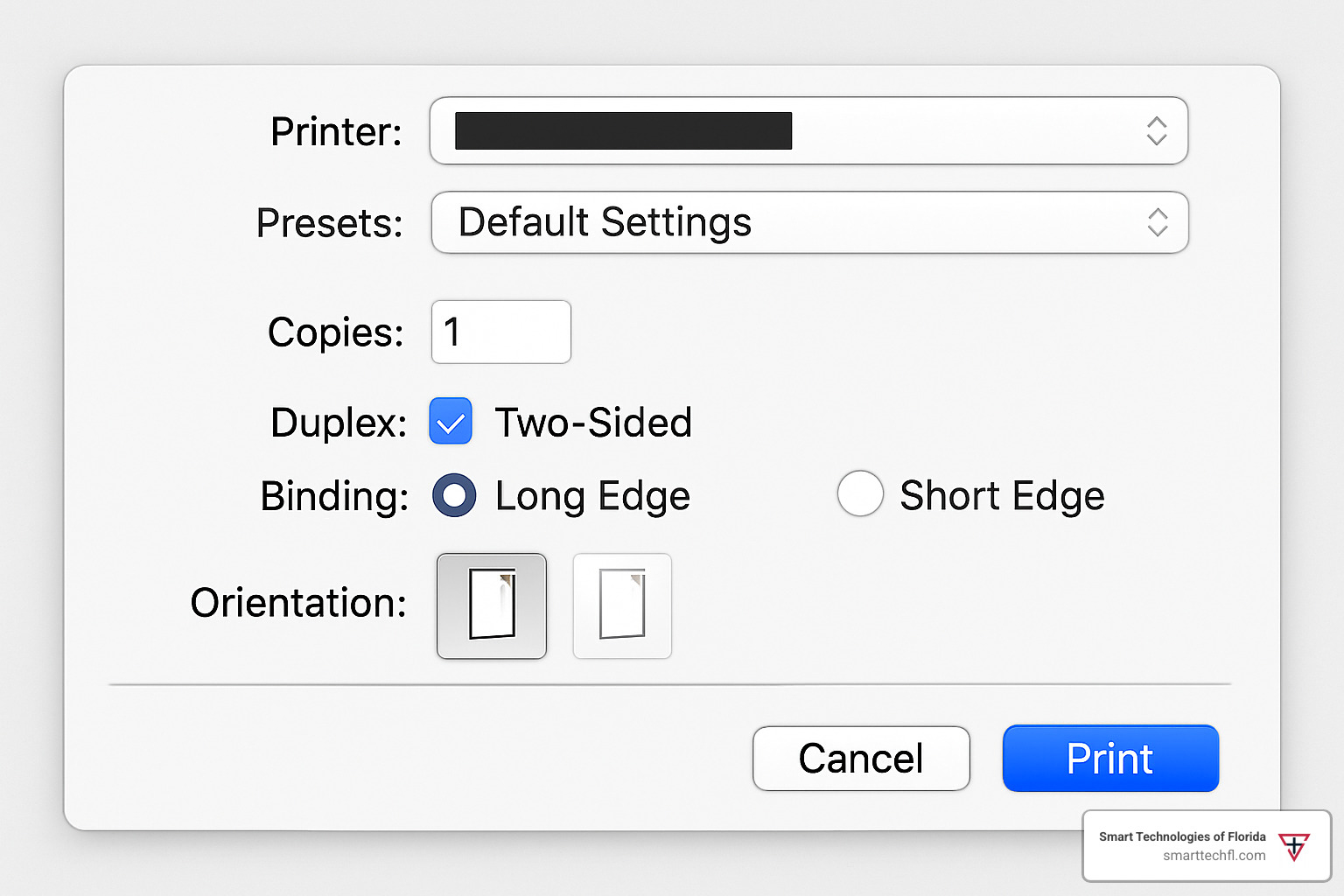Select the Long Edge binding radio button

pos(454,495)
